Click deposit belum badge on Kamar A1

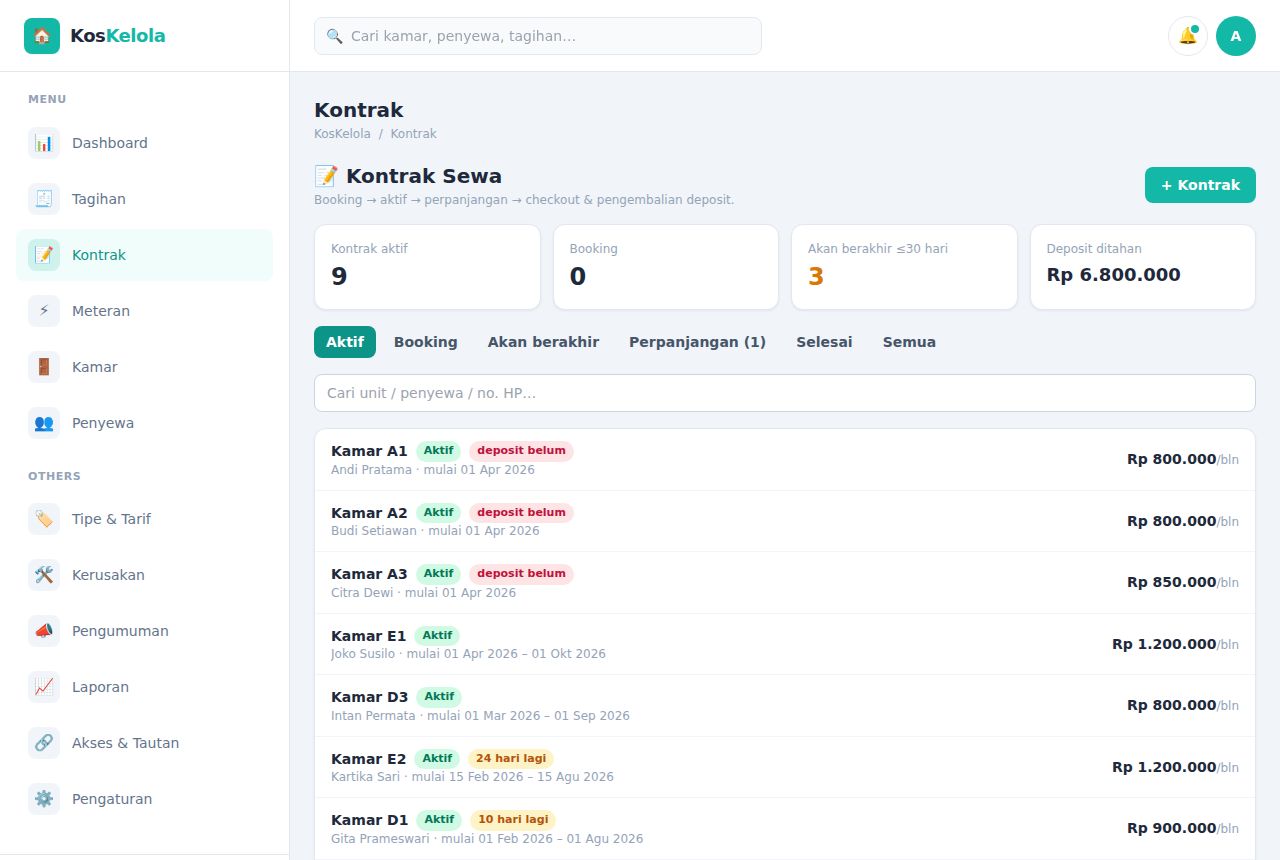point(521,451)
